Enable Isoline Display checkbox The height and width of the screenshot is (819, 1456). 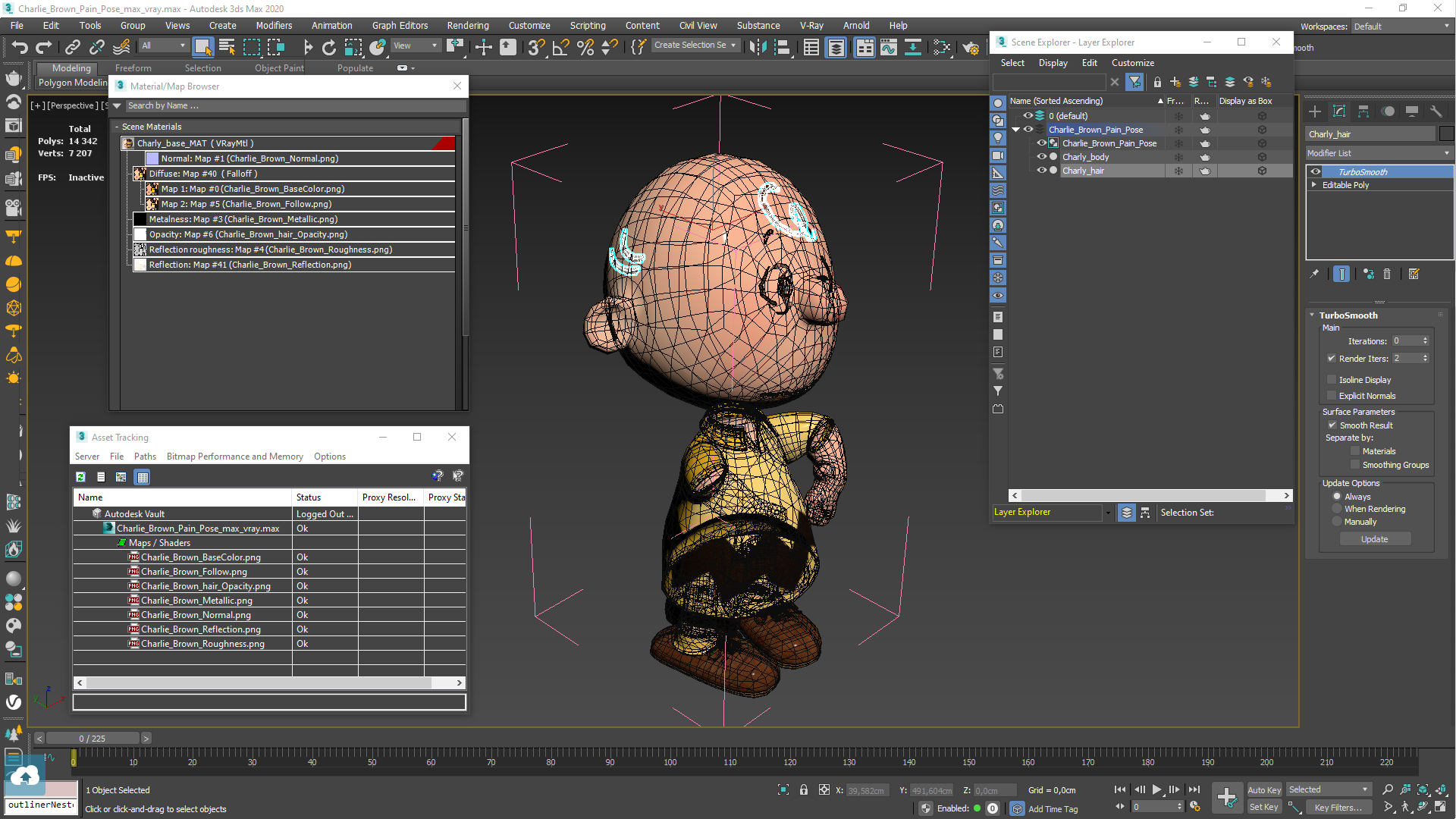coord(1332,380)
